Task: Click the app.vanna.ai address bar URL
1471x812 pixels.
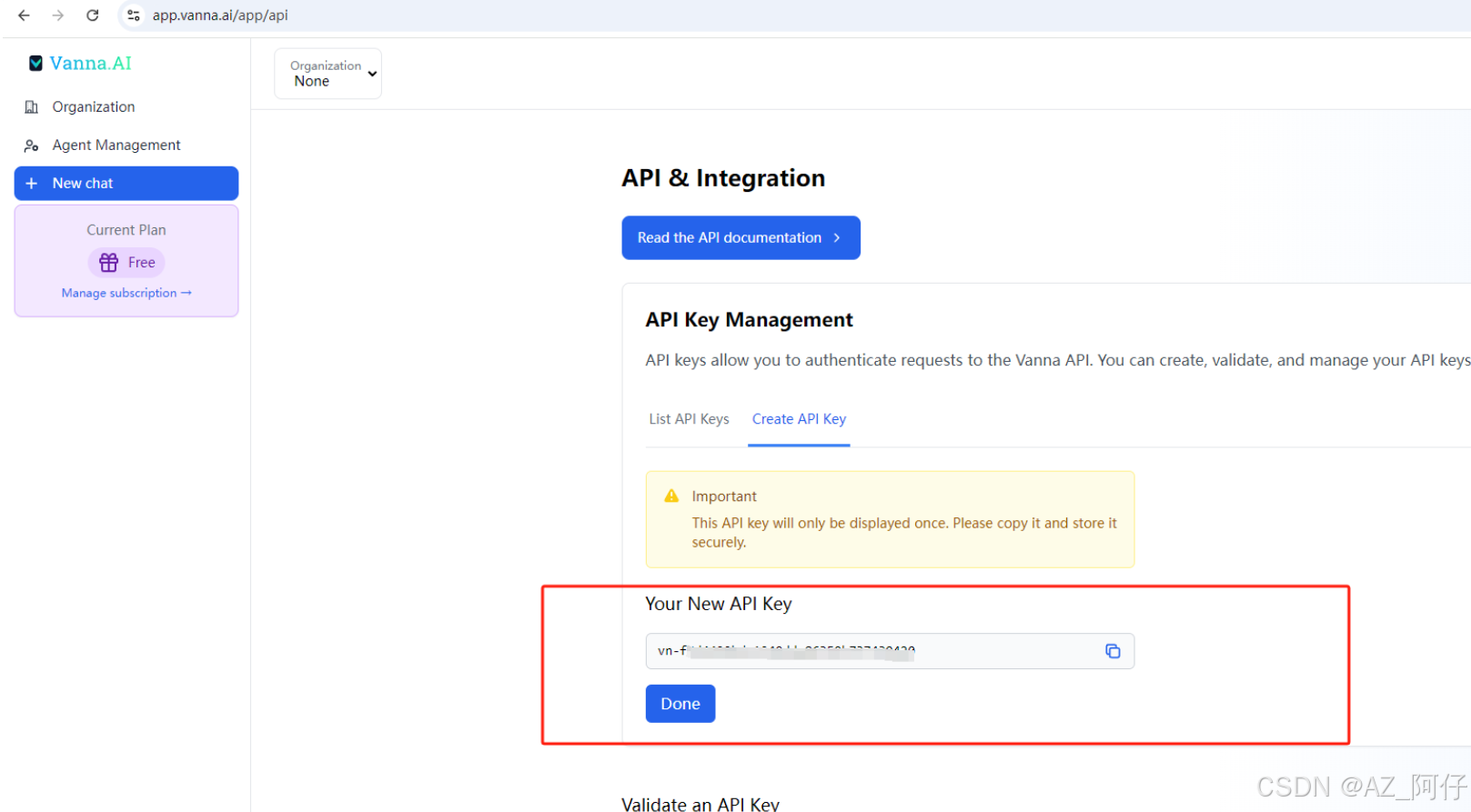Action: tap(220, 15)
